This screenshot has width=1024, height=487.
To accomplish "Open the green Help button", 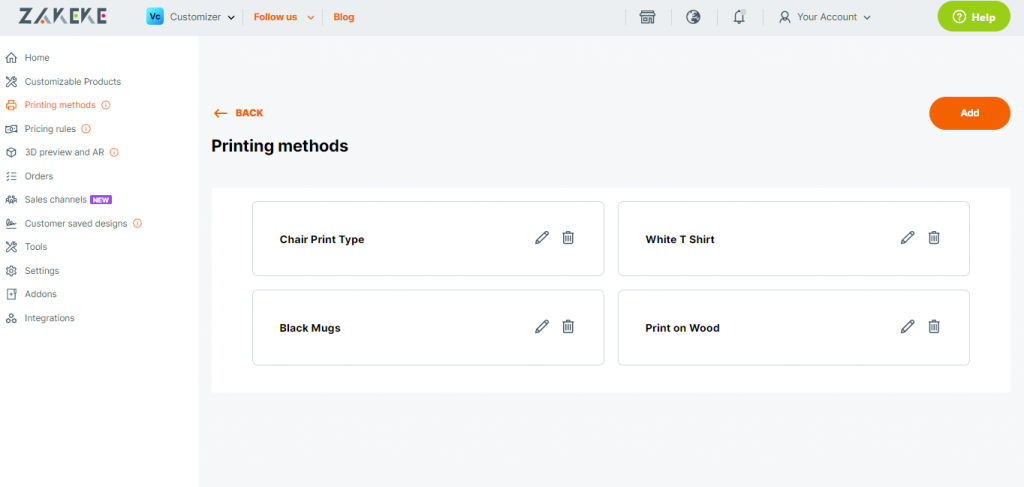I will point(974,17).
